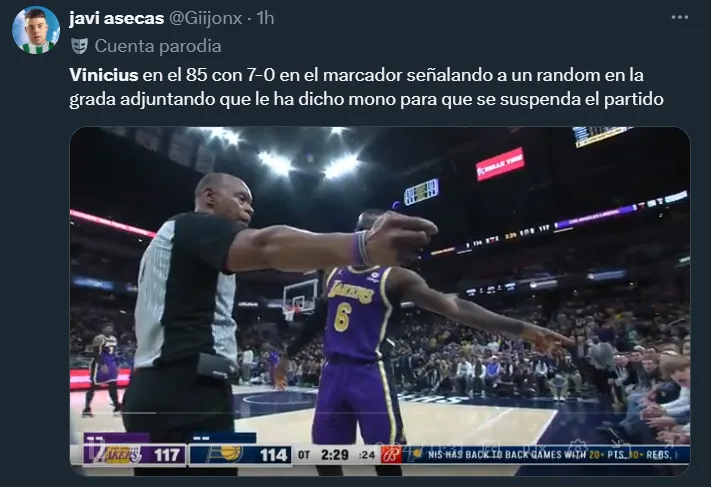
Task: Click the Cuenta parodia label
Action: 158,46
